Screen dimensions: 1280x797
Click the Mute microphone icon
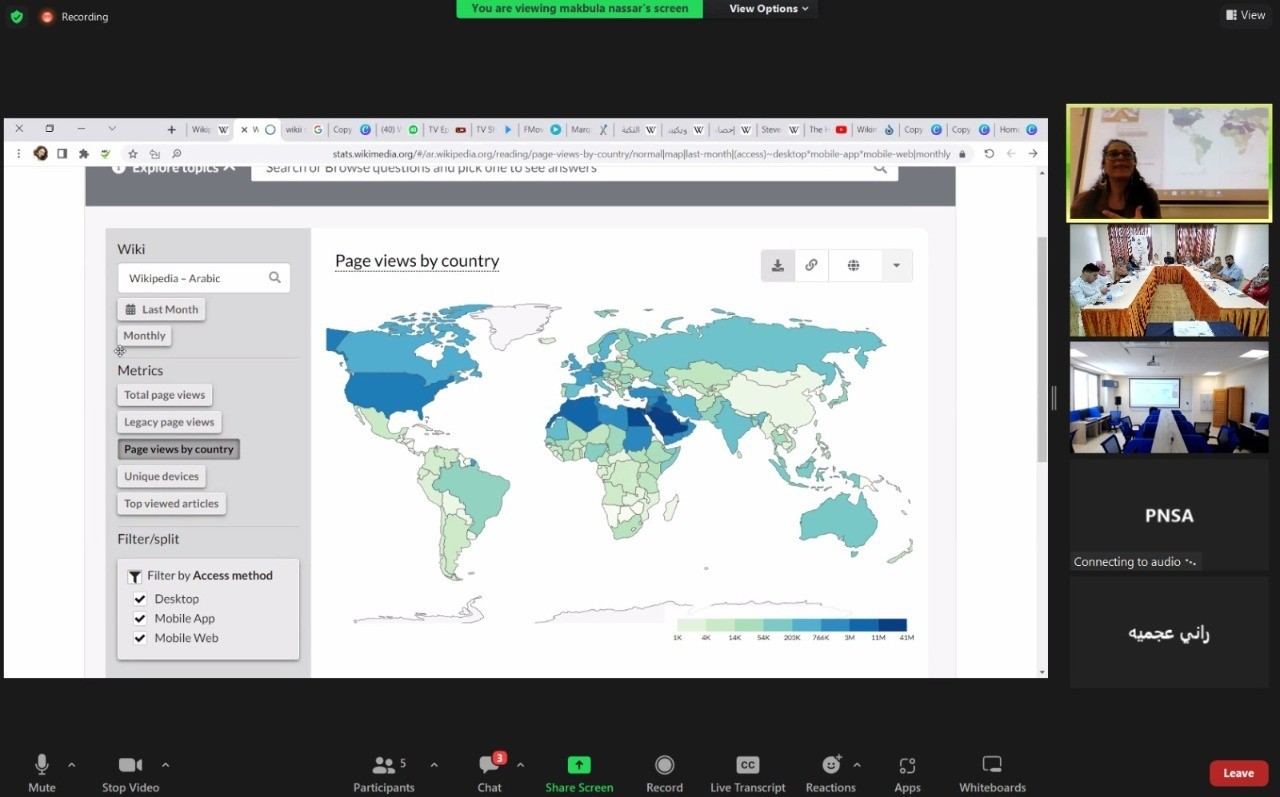pos(42,765)
